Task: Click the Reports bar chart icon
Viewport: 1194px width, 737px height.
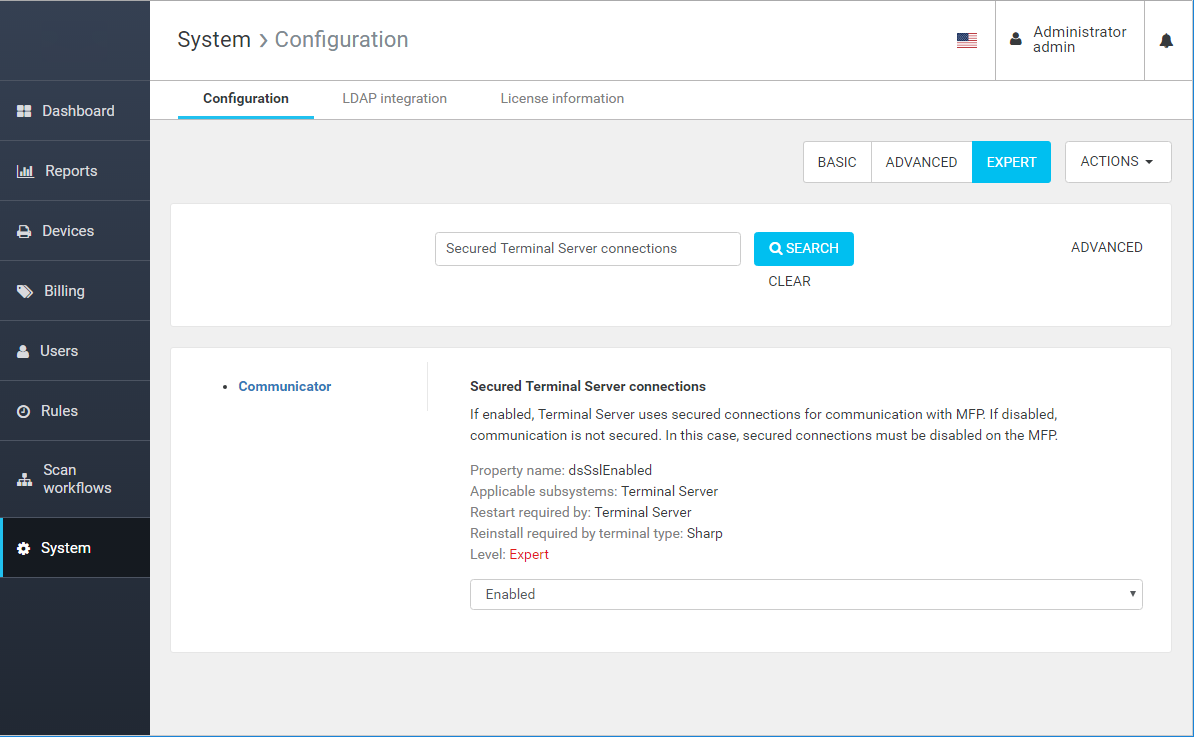Action: [26, 171]
